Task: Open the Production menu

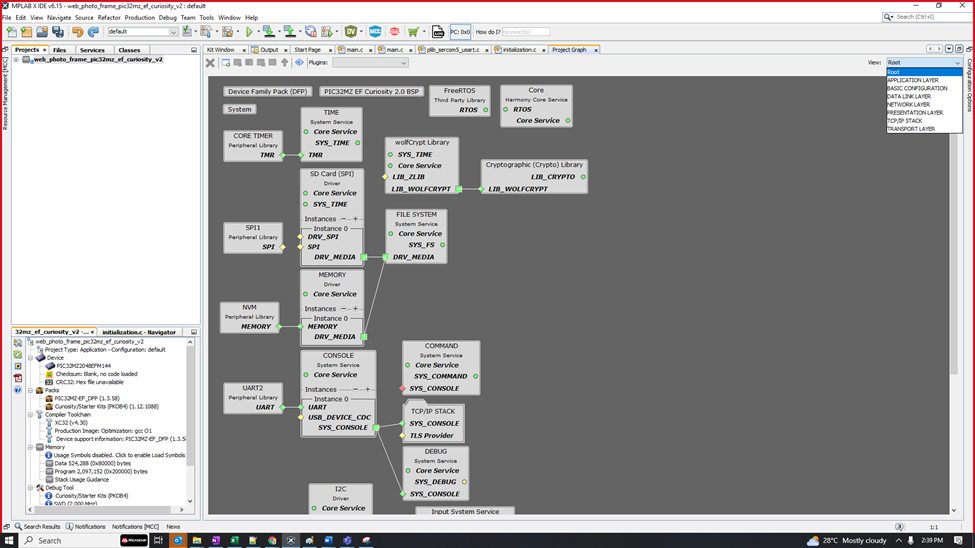Action: (x=139, y=17)
